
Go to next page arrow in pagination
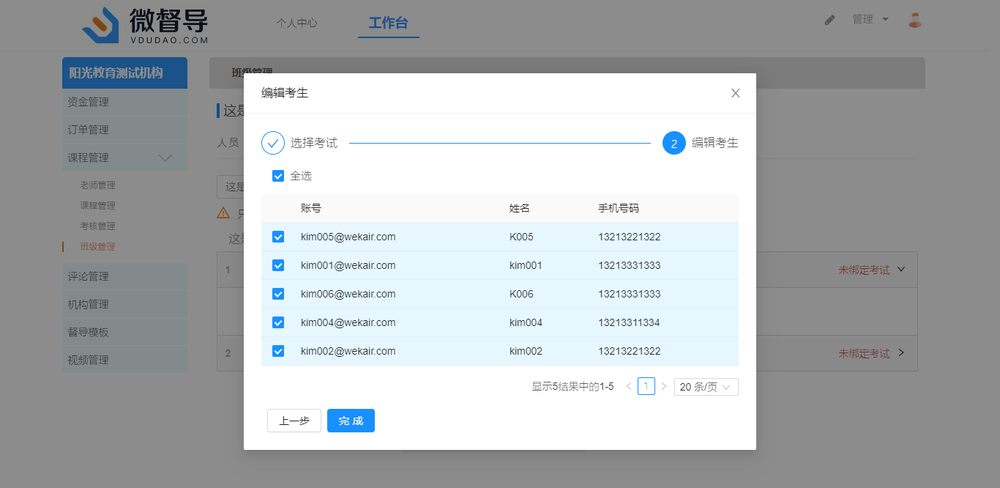[x=664, y=387]
